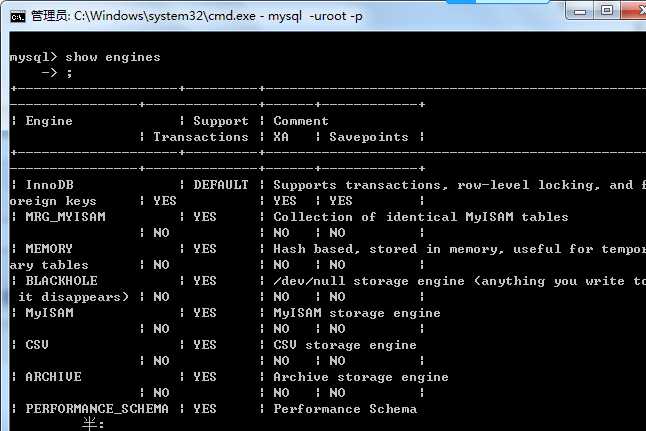This screenshot has height=431, width=646.
Task: Click the BLACKHOLE engine name
Action: click(x=61, y=281)
